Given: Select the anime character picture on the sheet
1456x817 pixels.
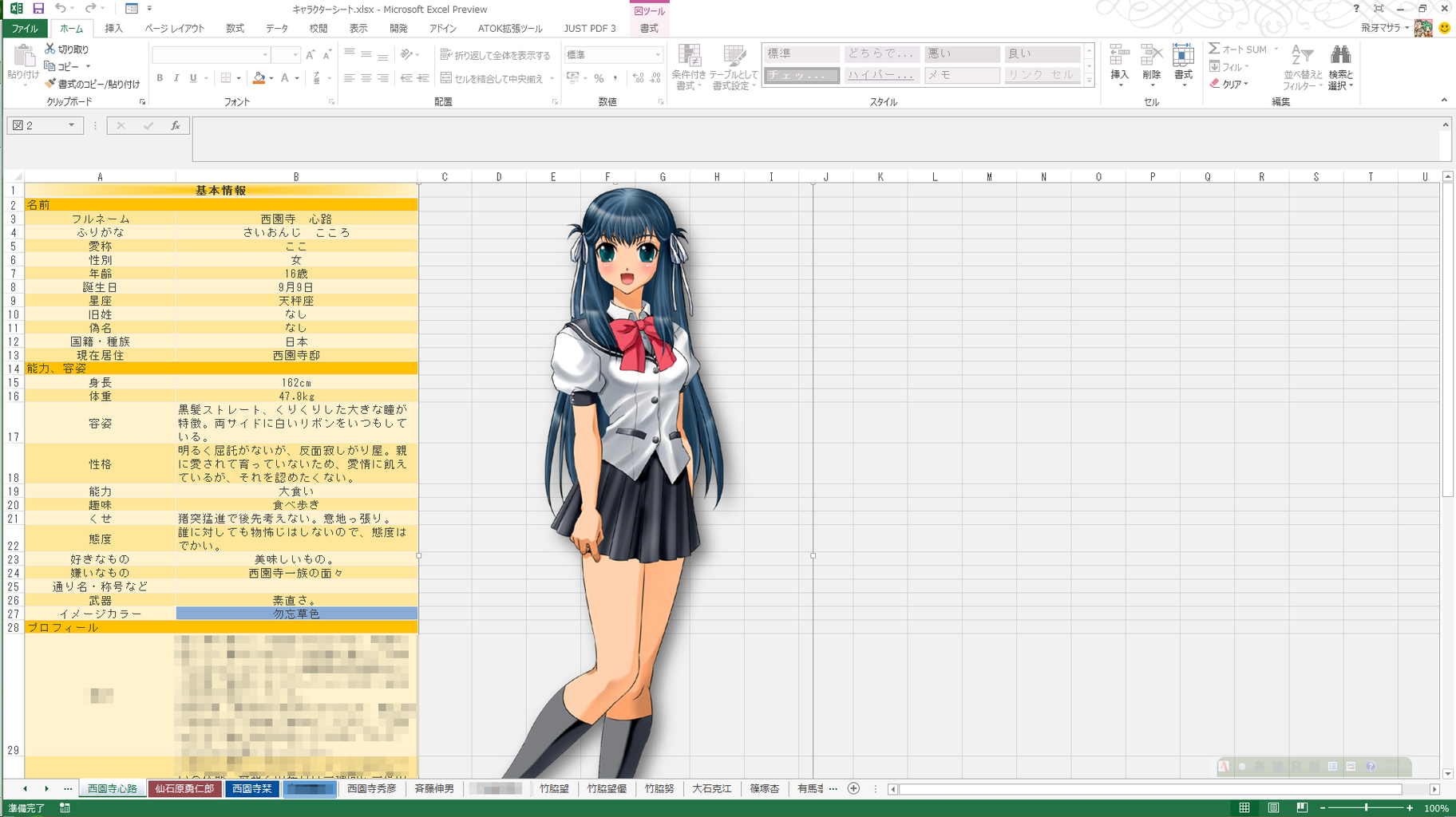Looking at the screenshot, I should [x=616, y=483].
